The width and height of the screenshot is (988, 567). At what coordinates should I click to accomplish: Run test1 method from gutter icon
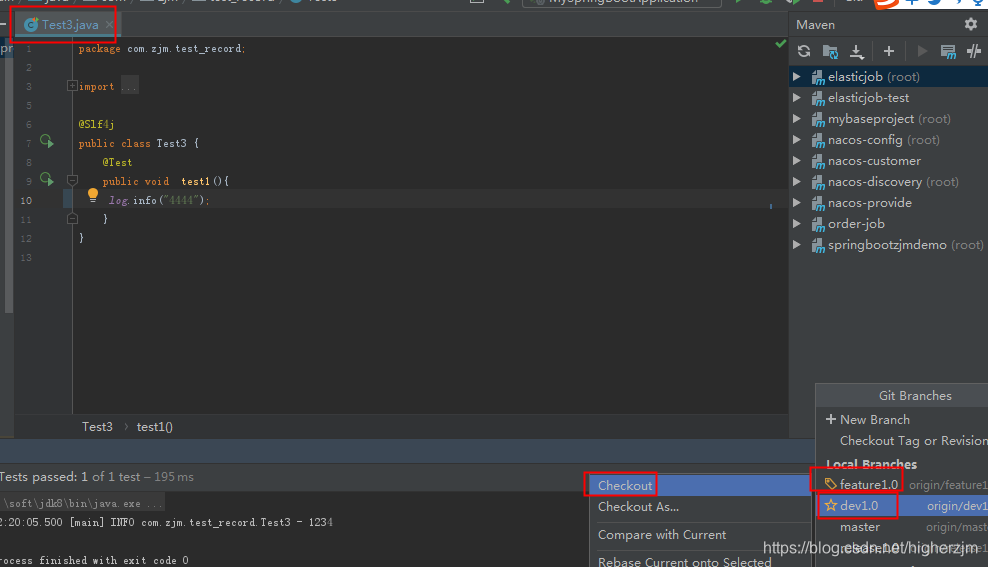pos(47,179)
